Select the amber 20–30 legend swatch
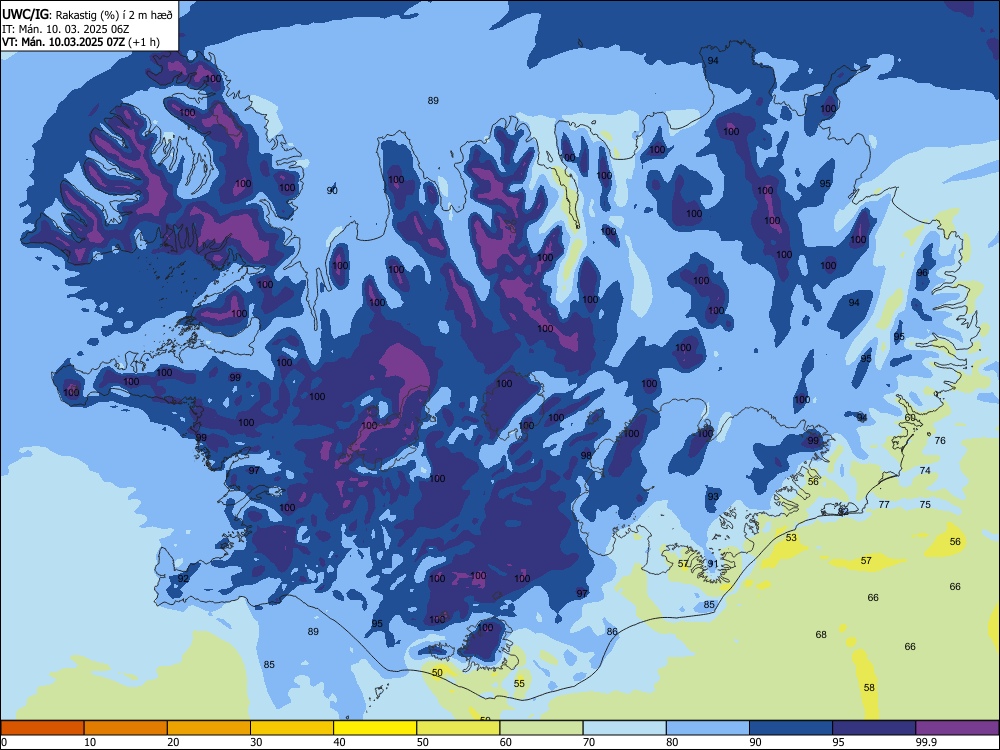The width and height of the screenshot is (1000, 750). point(209,728)
